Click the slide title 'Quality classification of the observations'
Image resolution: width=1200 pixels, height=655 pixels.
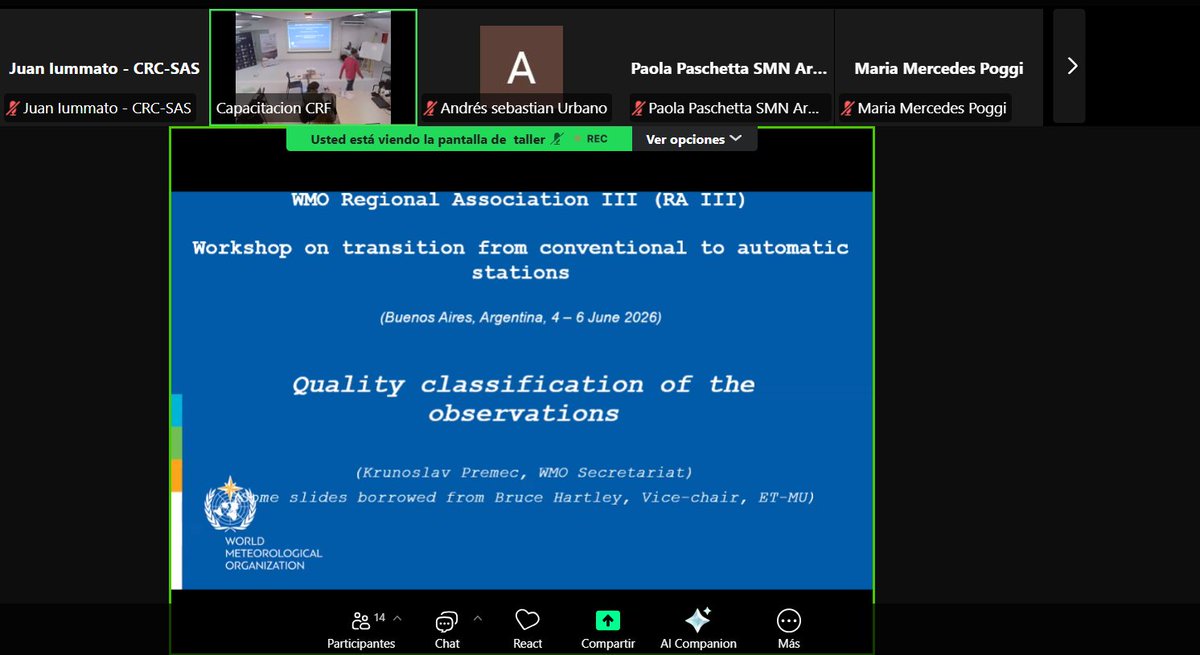(x=523, y=398)
